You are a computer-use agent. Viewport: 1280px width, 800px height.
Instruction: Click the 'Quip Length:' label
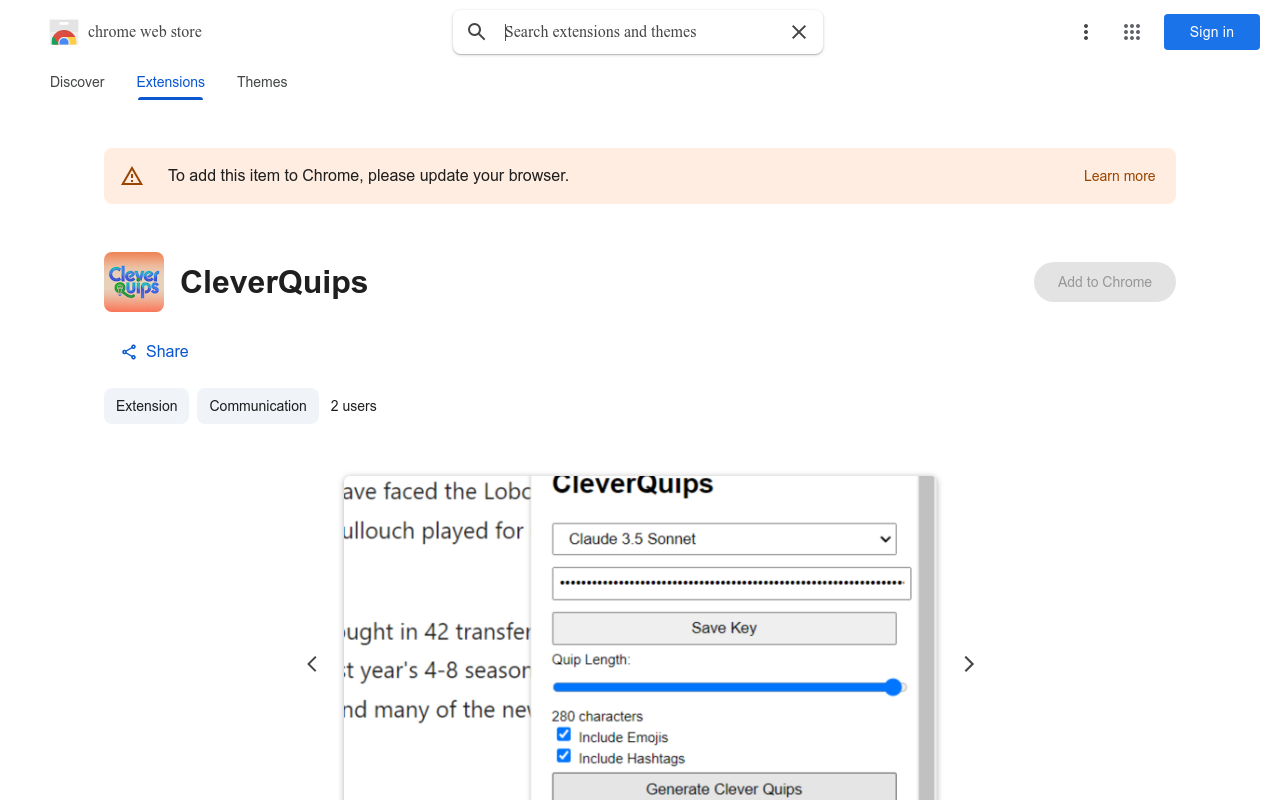pos(591,660)
